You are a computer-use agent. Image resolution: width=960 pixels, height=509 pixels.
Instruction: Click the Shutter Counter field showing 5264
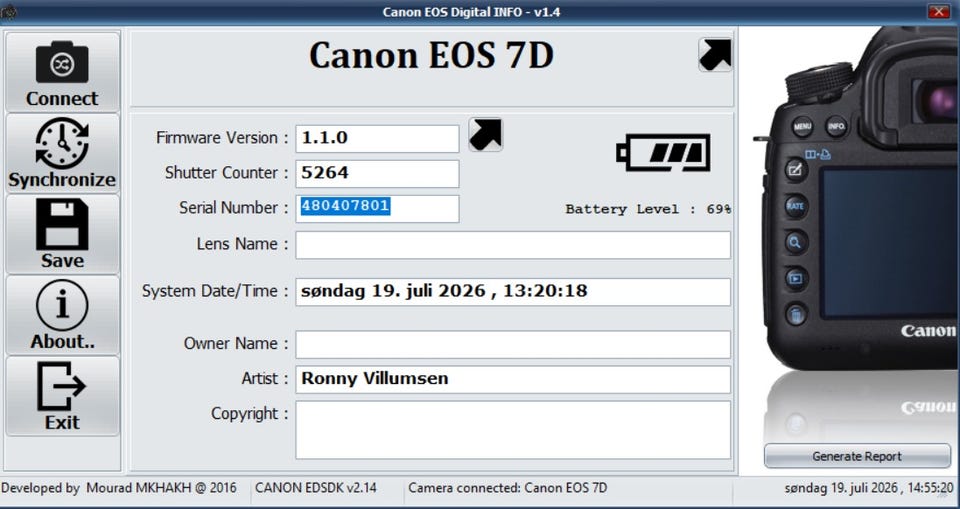(x=377, y=173)
